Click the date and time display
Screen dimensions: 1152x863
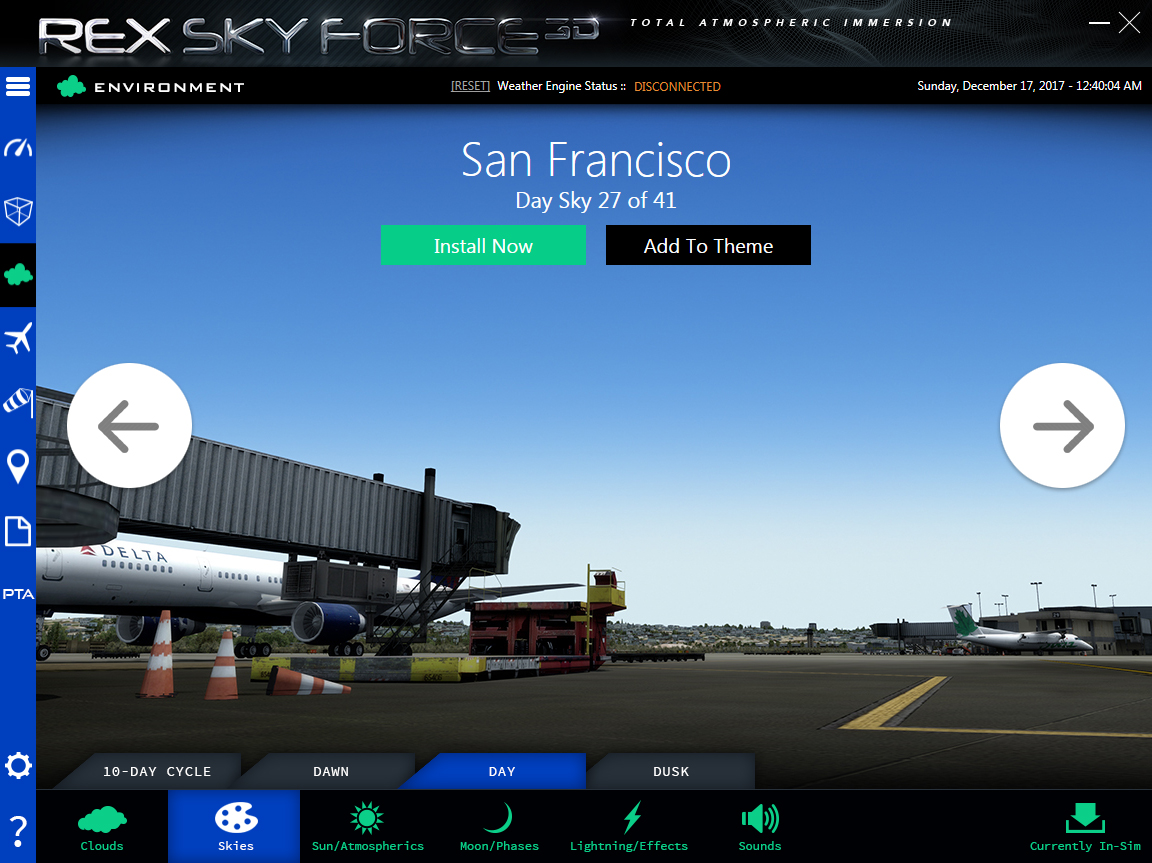point(1029,86)
